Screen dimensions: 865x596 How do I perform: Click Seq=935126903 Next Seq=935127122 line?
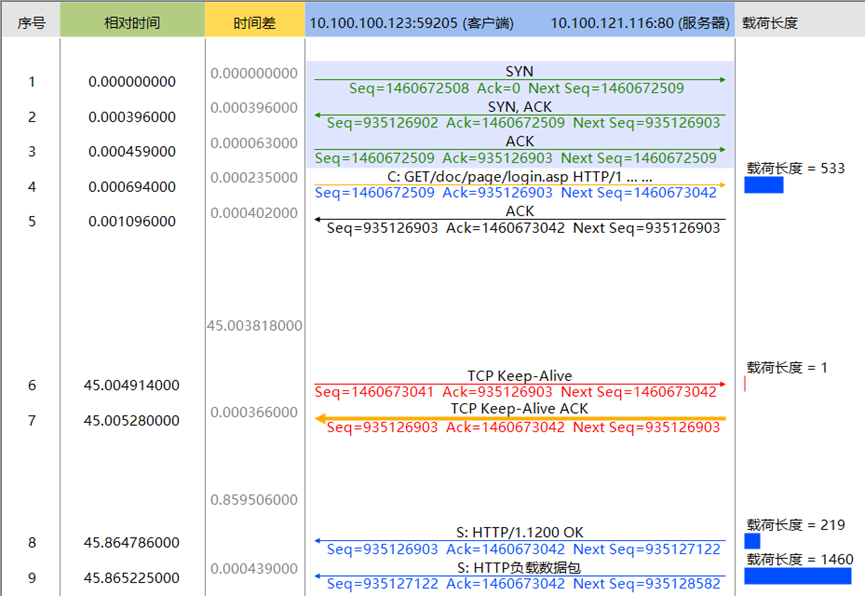523,550
